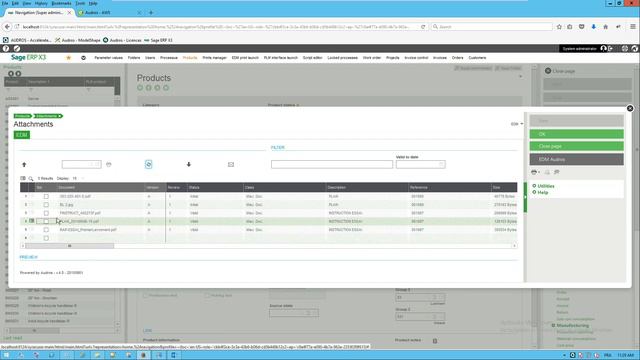Click the browser reload icon

[x=423, y=27]
